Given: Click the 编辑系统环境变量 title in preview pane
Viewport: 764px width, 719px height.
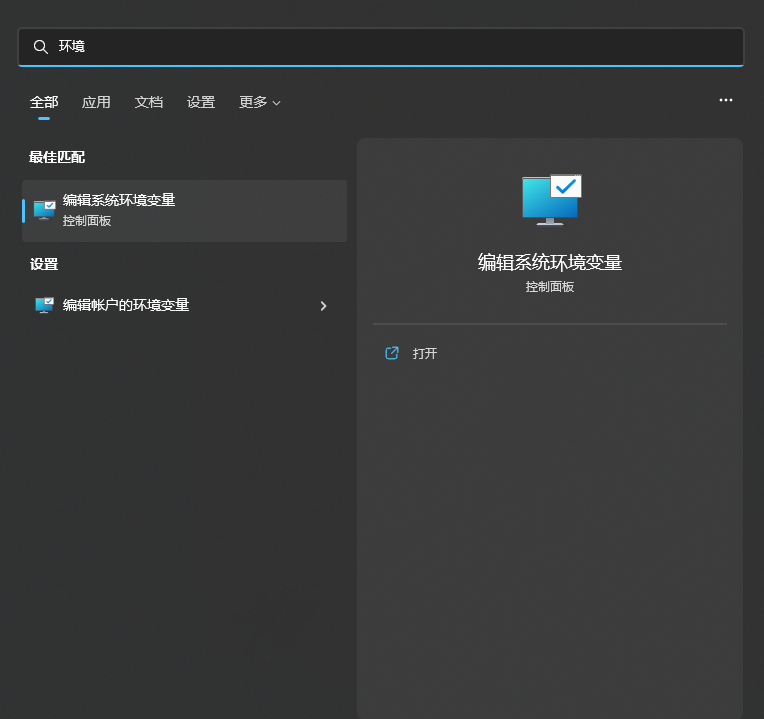Looking at the screenshot, I should coord(550,262).
